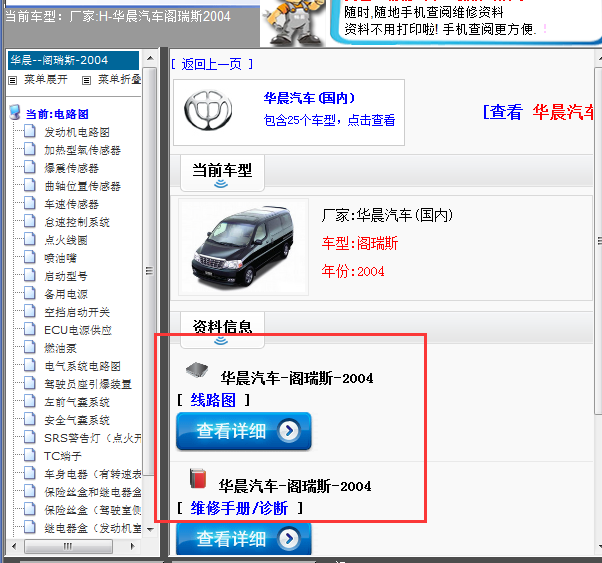Click the page icon for 喷油嘴
Image resolution: width=602 pixels, height=563 pixels.
coord(30,257)
